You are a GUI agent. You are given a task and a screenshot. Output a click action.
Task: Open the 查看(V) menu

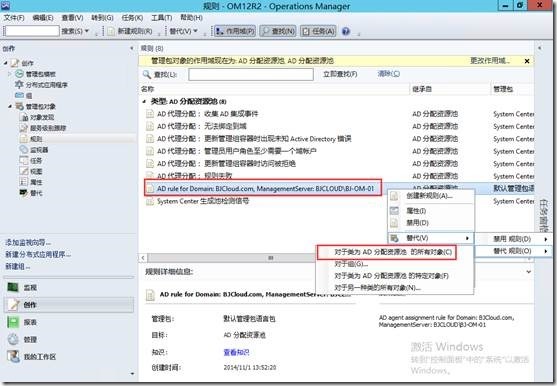click(72, 18)
